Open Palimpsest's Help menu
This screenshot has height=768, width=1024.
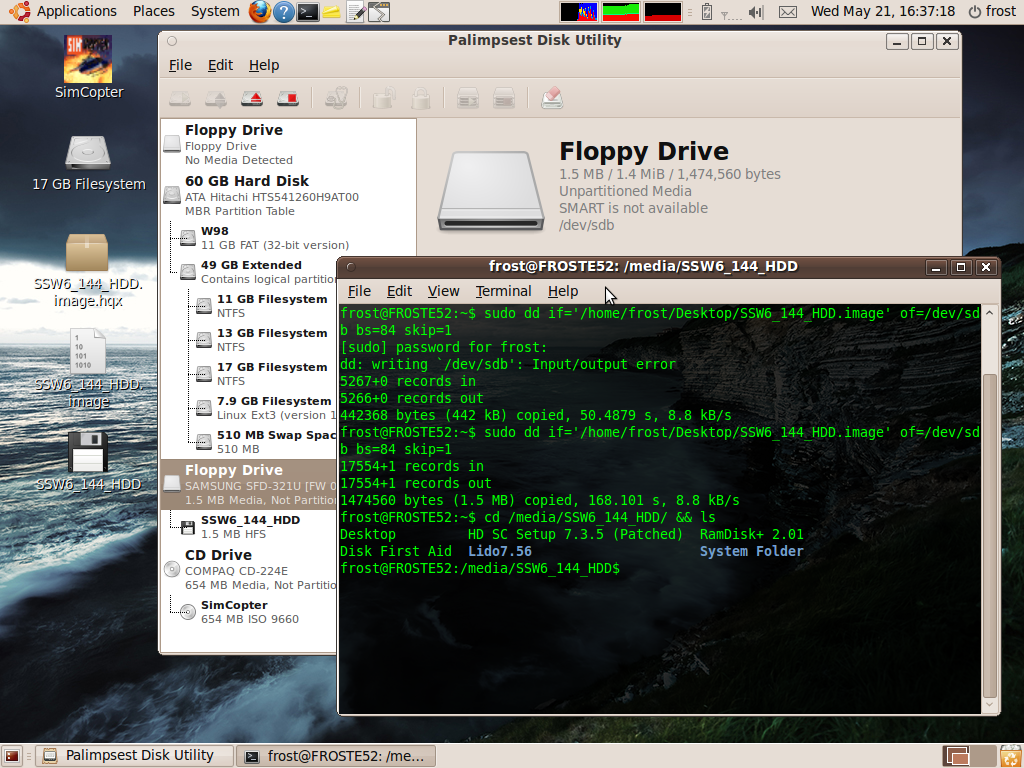[x=264, y=65]
